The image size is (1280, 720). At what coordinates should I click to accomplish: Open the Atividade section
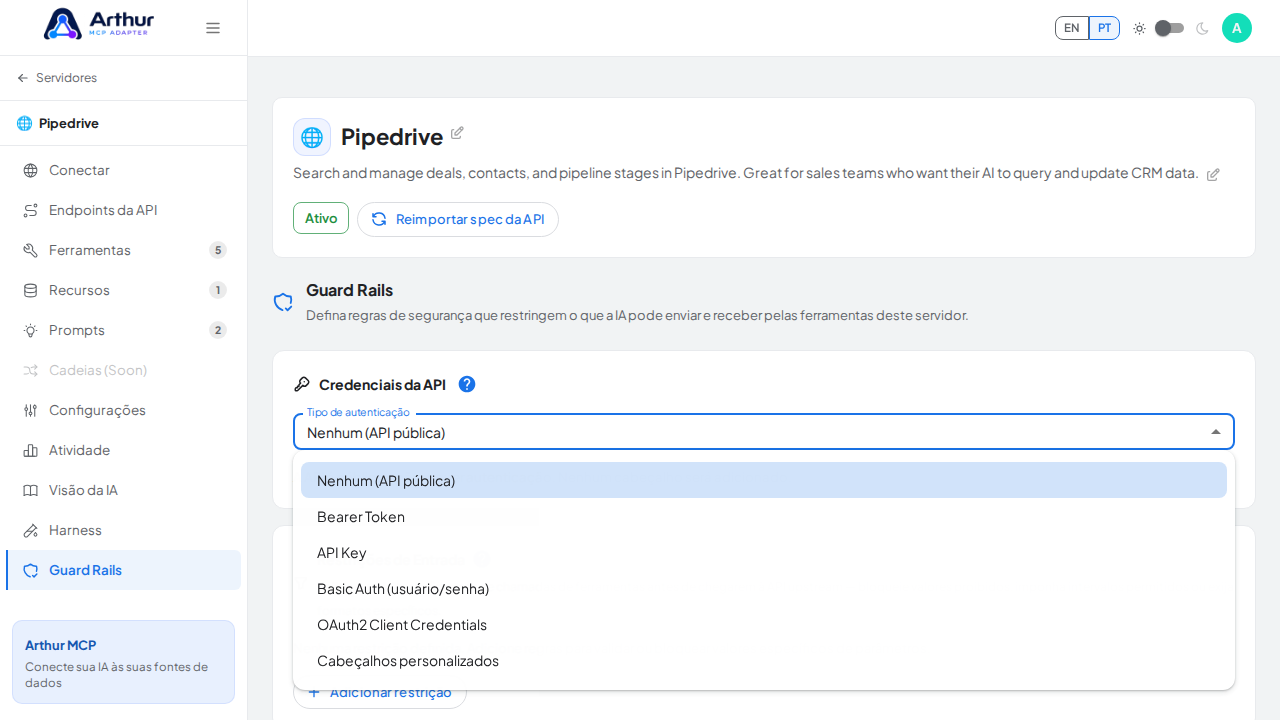123,450
